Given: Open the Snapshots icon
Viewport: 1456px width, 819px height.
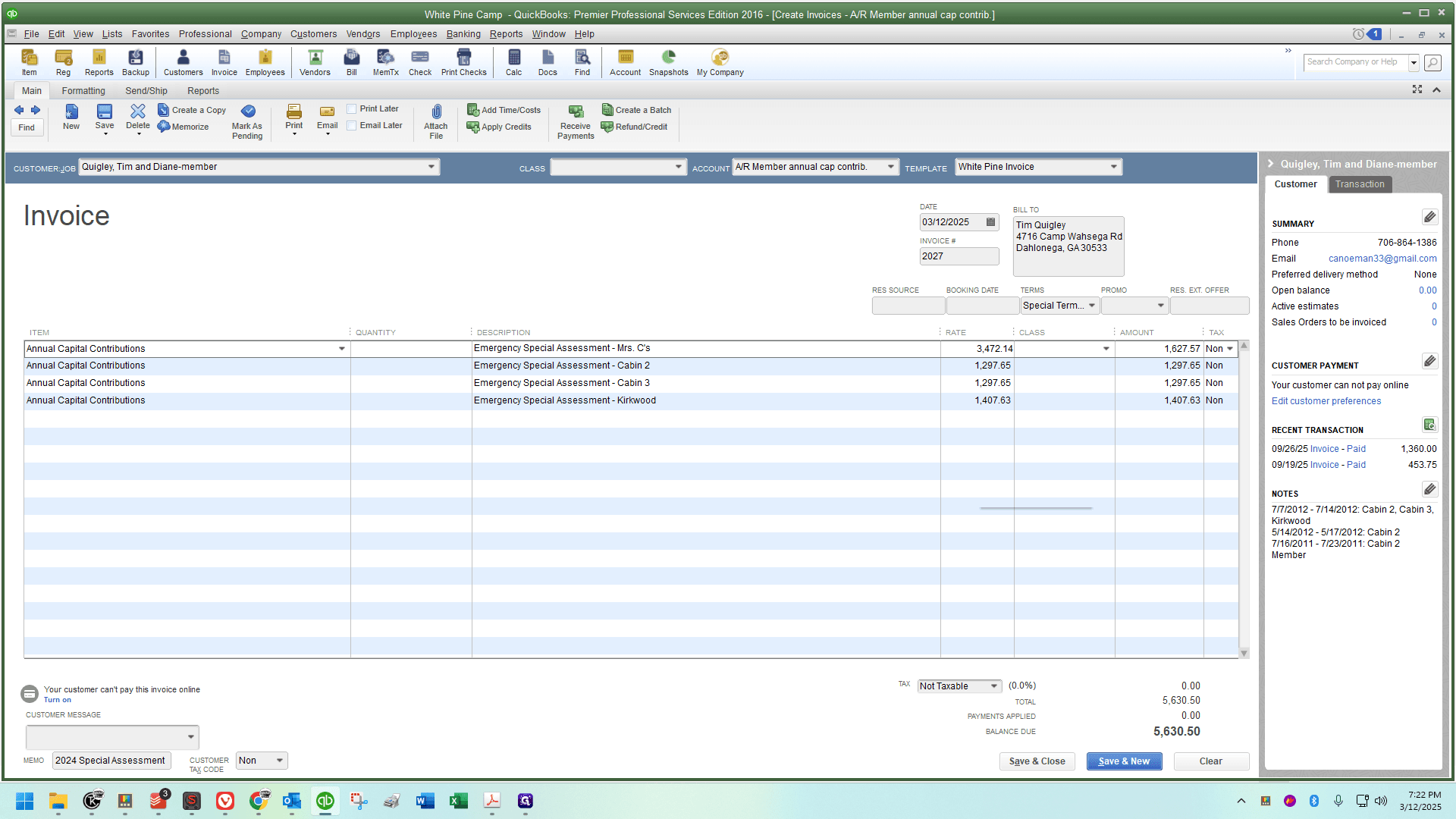Looking at the screenshot, I should tap(668, 62).
